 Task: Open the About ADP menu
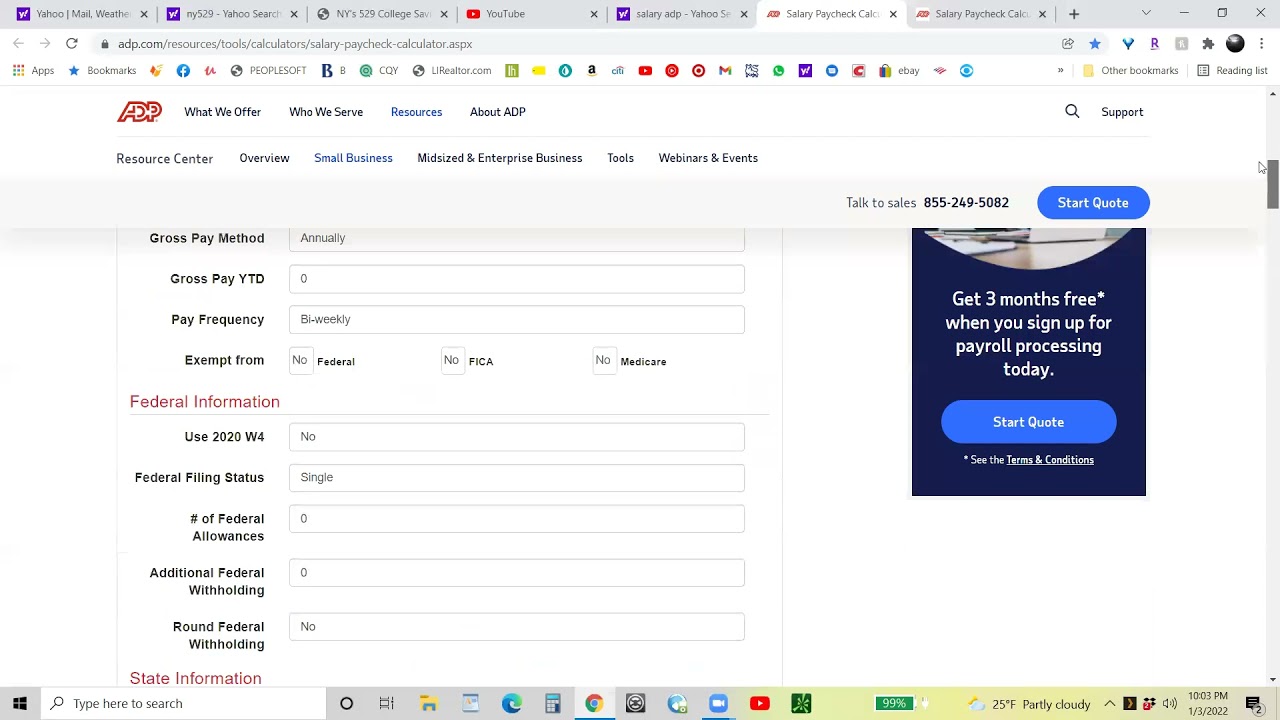(x=498, y=112)
